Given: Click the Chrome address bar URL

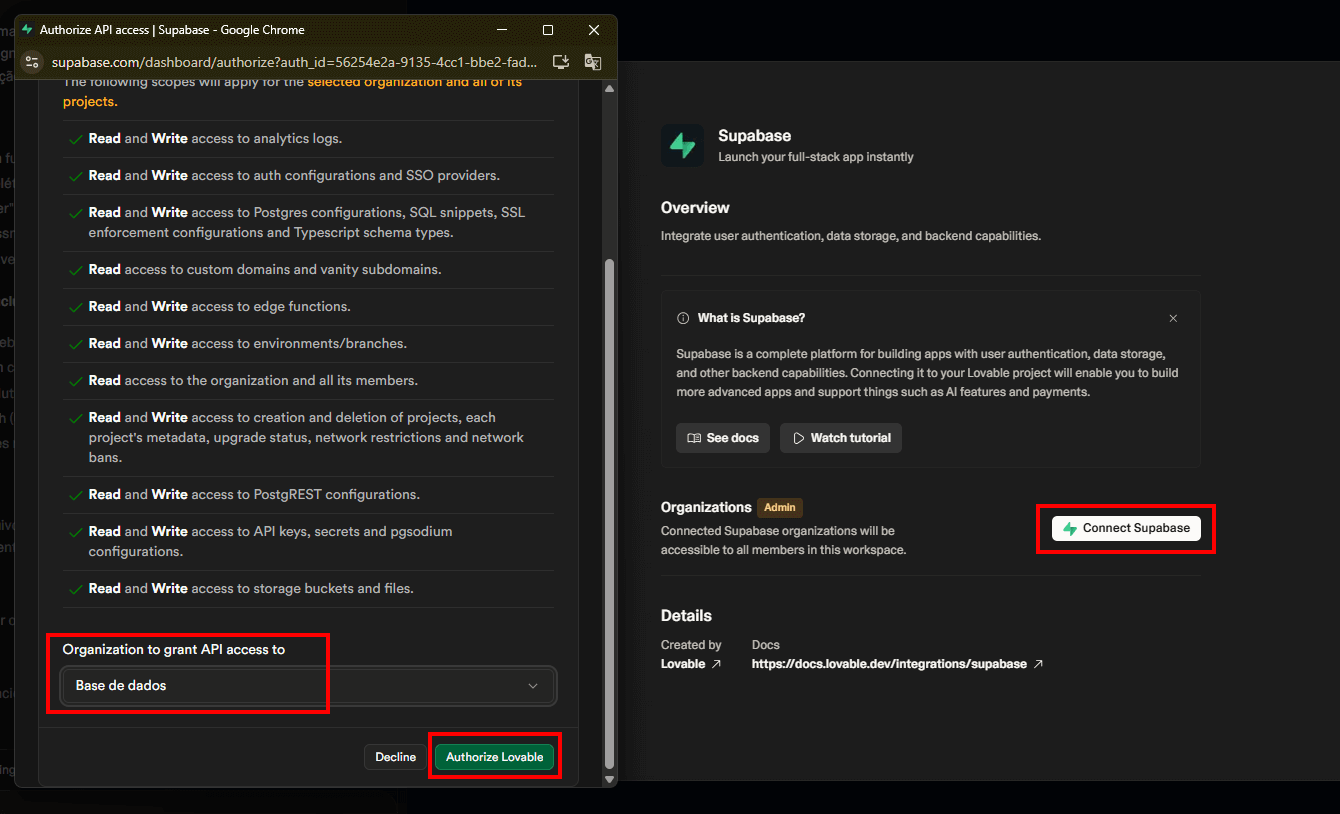Looking at the screenshot, I should tap(295, 62).
